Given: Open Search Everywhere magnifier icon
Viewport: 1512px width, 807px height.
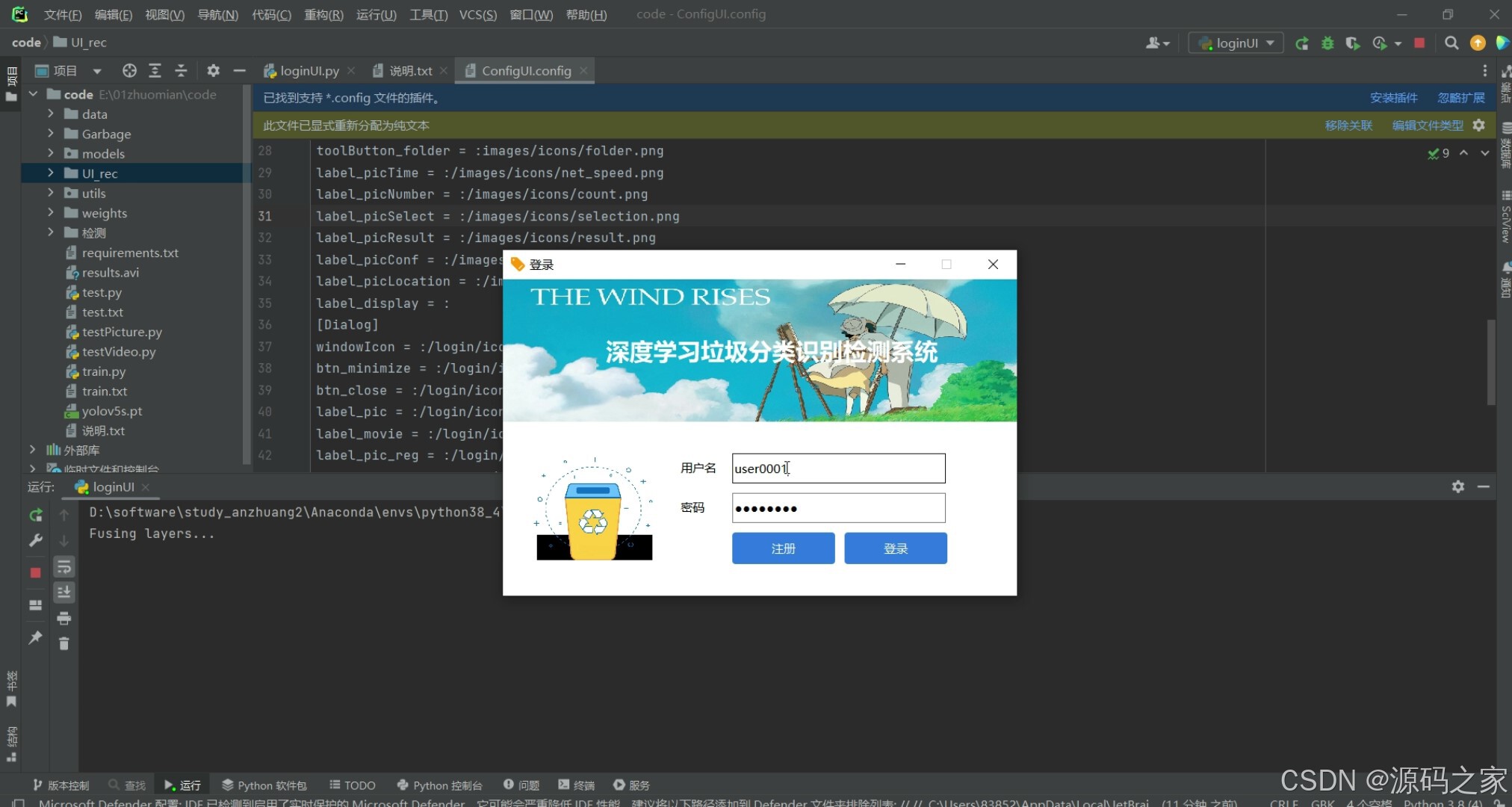Looking at the screenshot, I should point(1451,43).
